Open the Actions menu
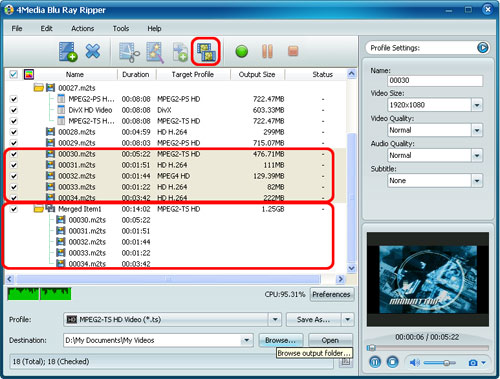The height and width of the screenshot is (379, 500). coord(82,28)
